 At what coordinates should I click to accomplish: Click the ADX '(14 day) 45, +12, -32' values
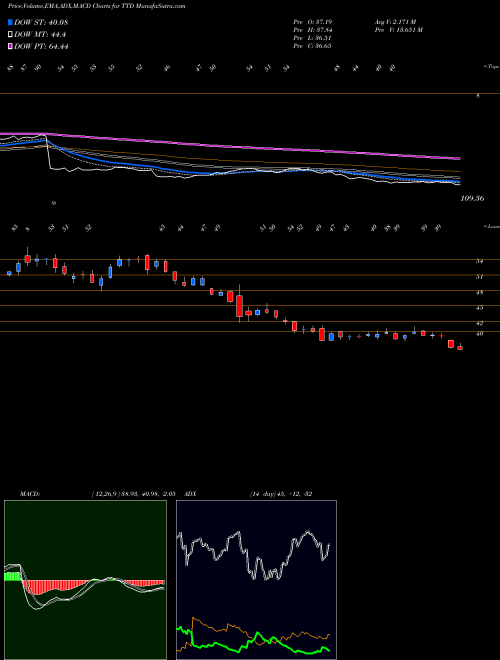pos(281,493)
